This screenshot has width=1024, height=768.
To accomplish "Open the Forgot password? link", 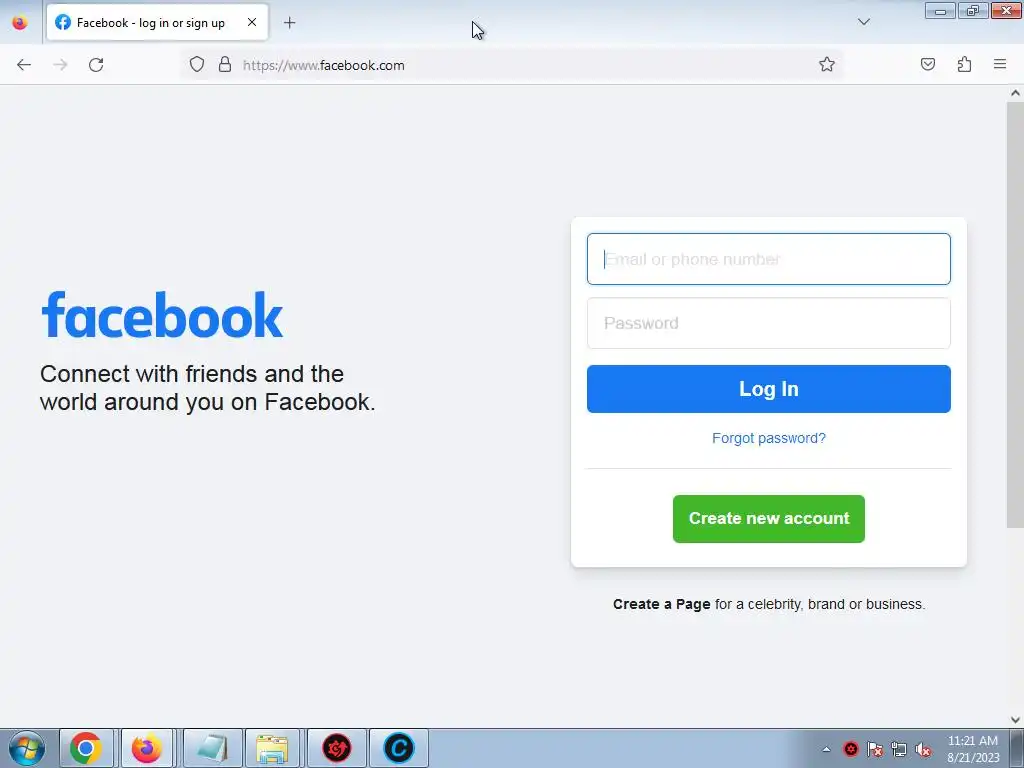I will click(769, 438).
